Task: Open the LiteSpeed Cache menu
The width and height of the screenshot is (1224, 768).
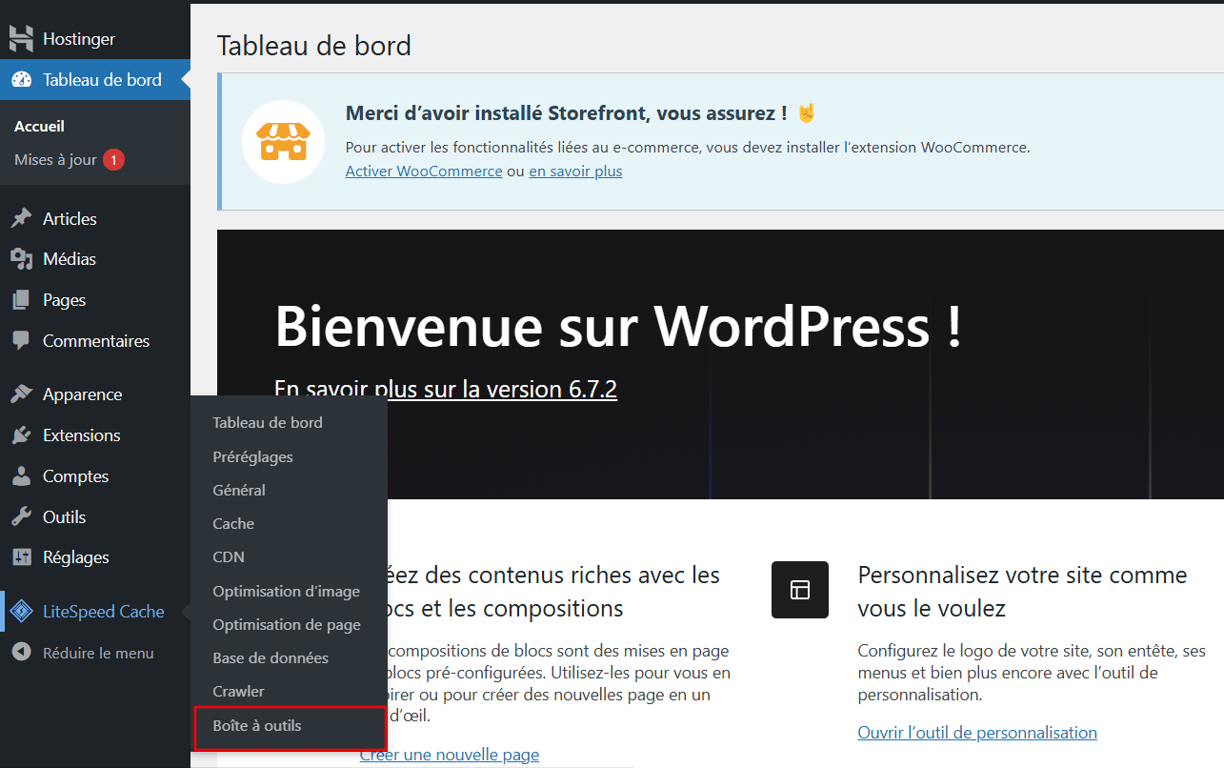Action: [x=95, y=611]
